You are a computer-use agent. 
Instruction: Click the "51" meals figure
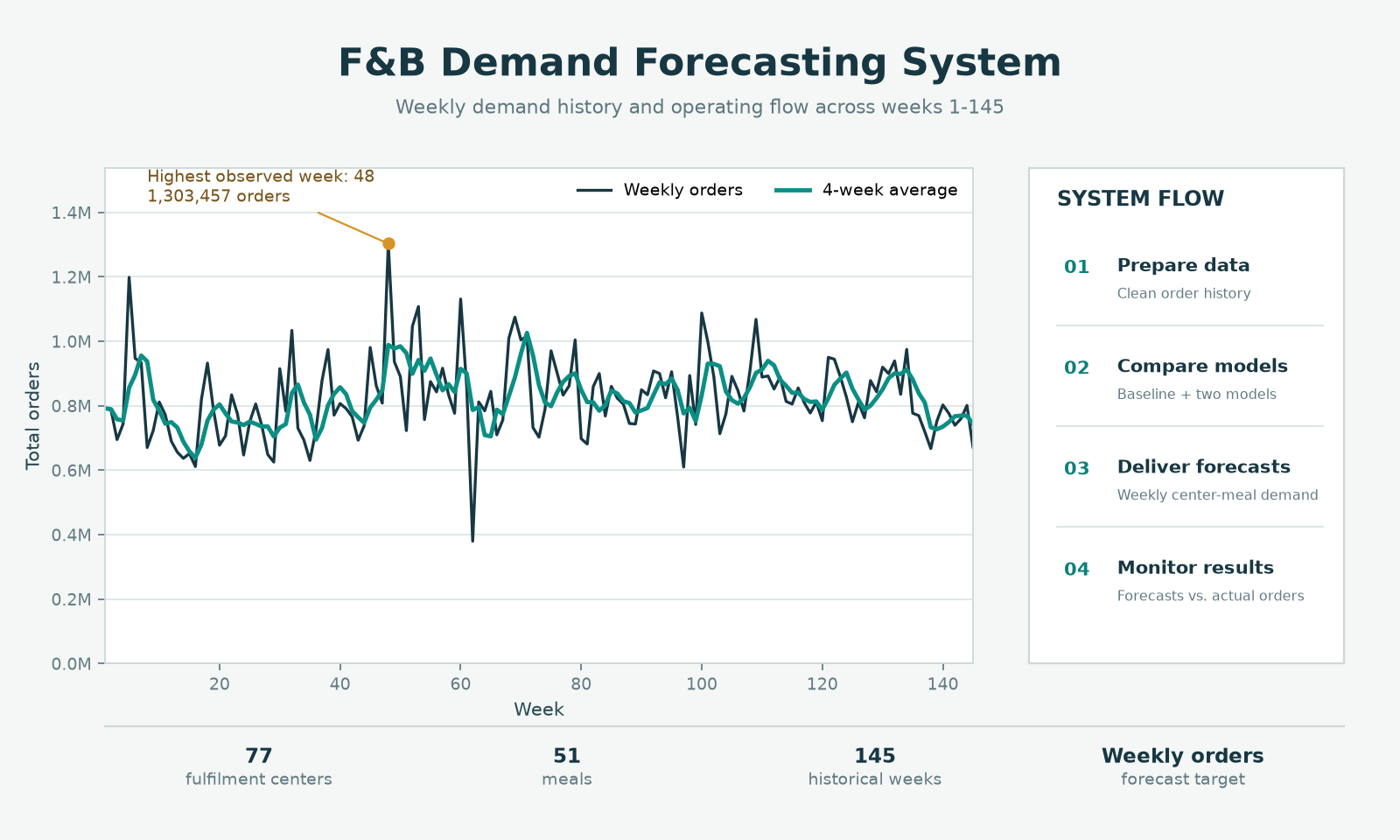coord(567,756)
